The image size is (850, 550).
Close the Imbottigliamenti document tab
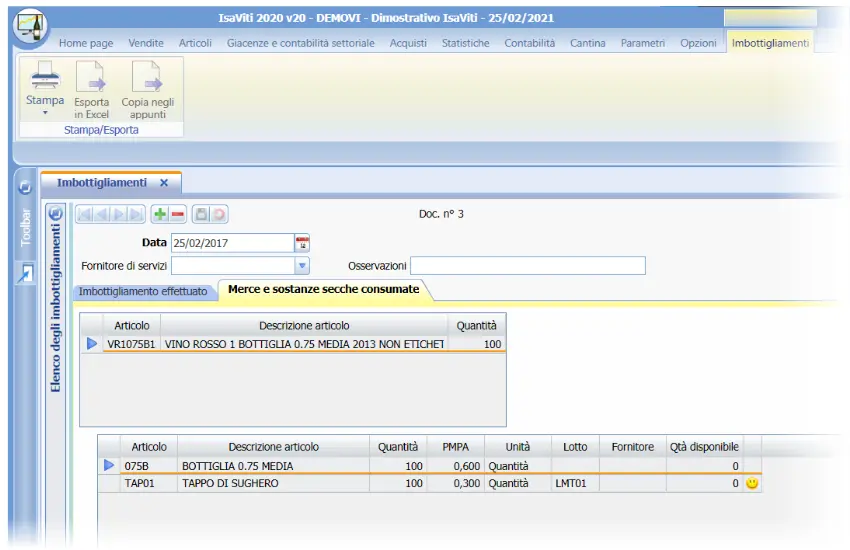[x=164, y=183]
